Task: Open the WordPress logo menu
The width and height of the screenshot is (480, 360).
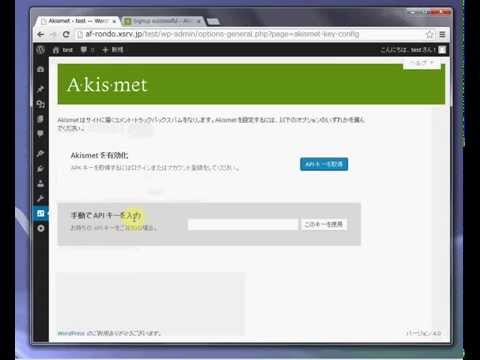Action: pos(41,50)
